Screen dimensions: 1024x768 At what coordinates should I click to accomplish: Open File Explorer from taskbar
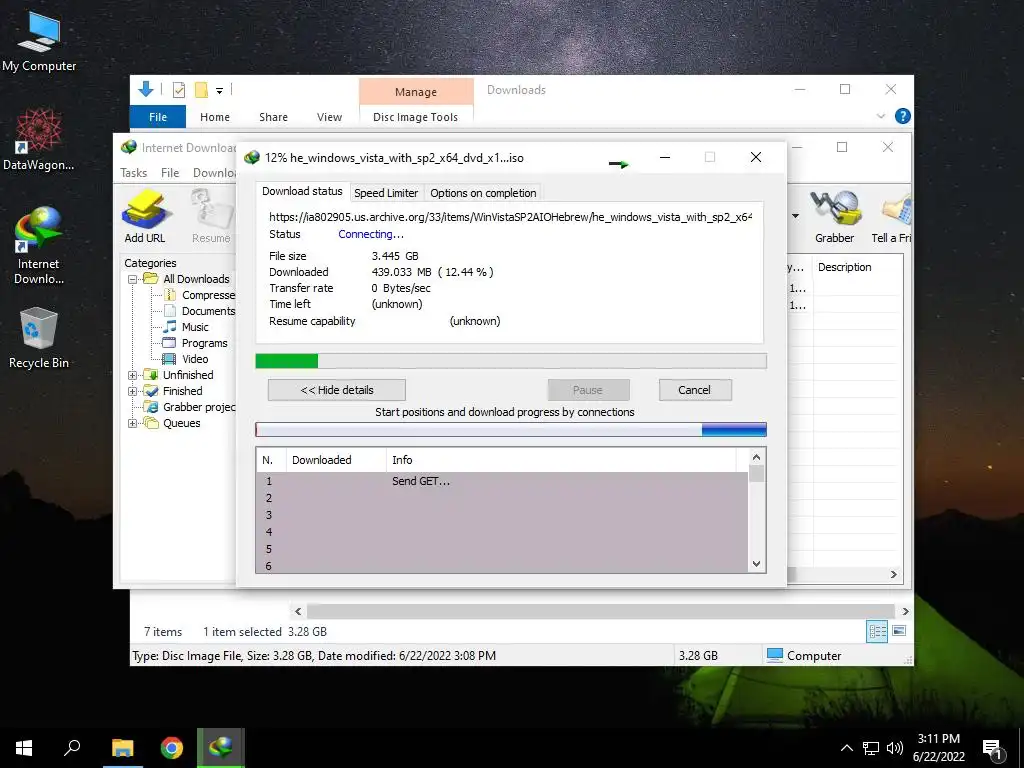pos(122,748)
